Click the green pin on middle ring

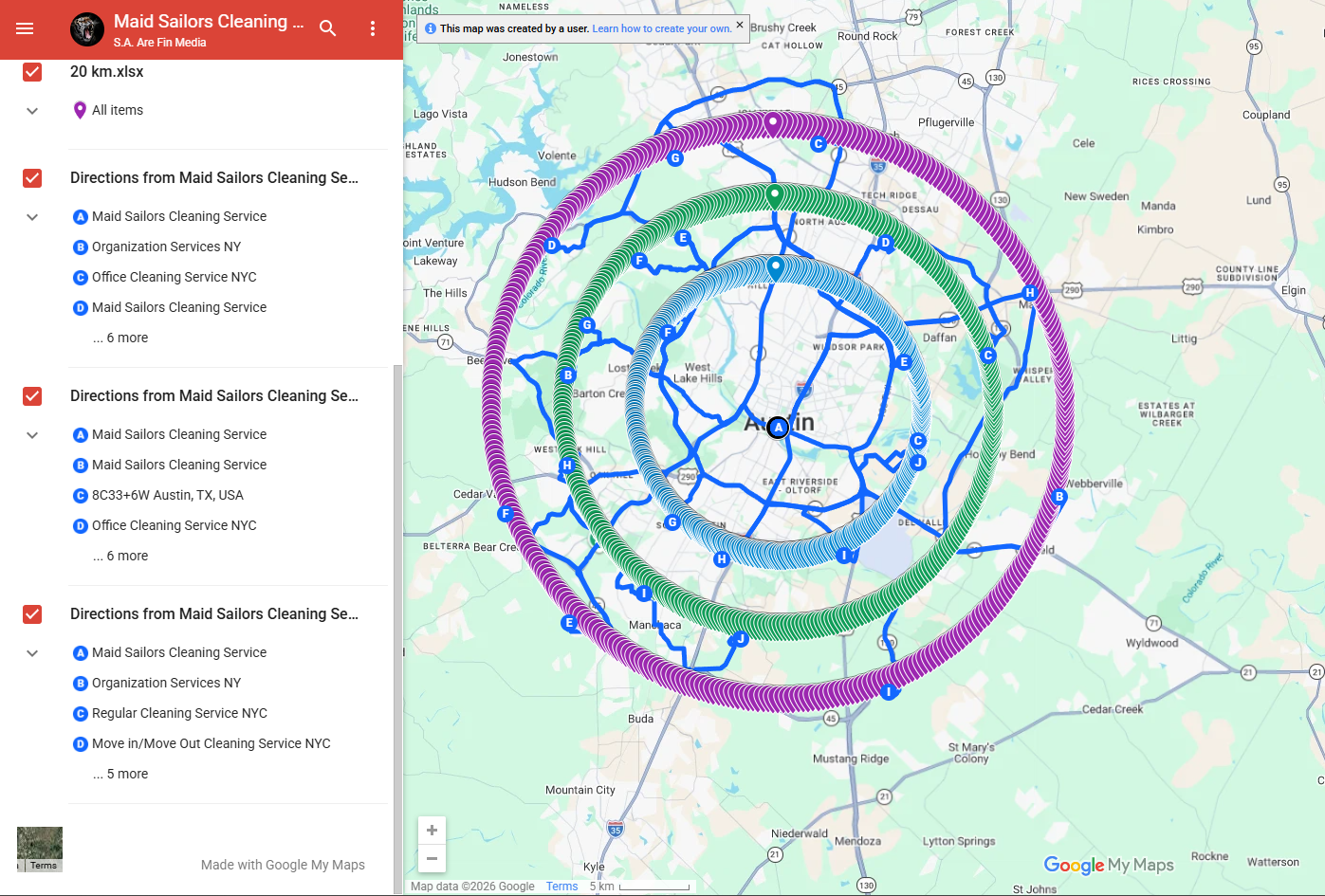coord(775,196)
